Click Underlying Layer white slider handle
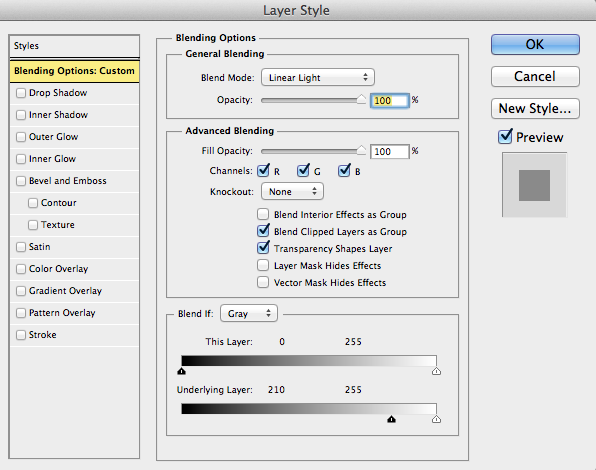 tap(436, 419)
